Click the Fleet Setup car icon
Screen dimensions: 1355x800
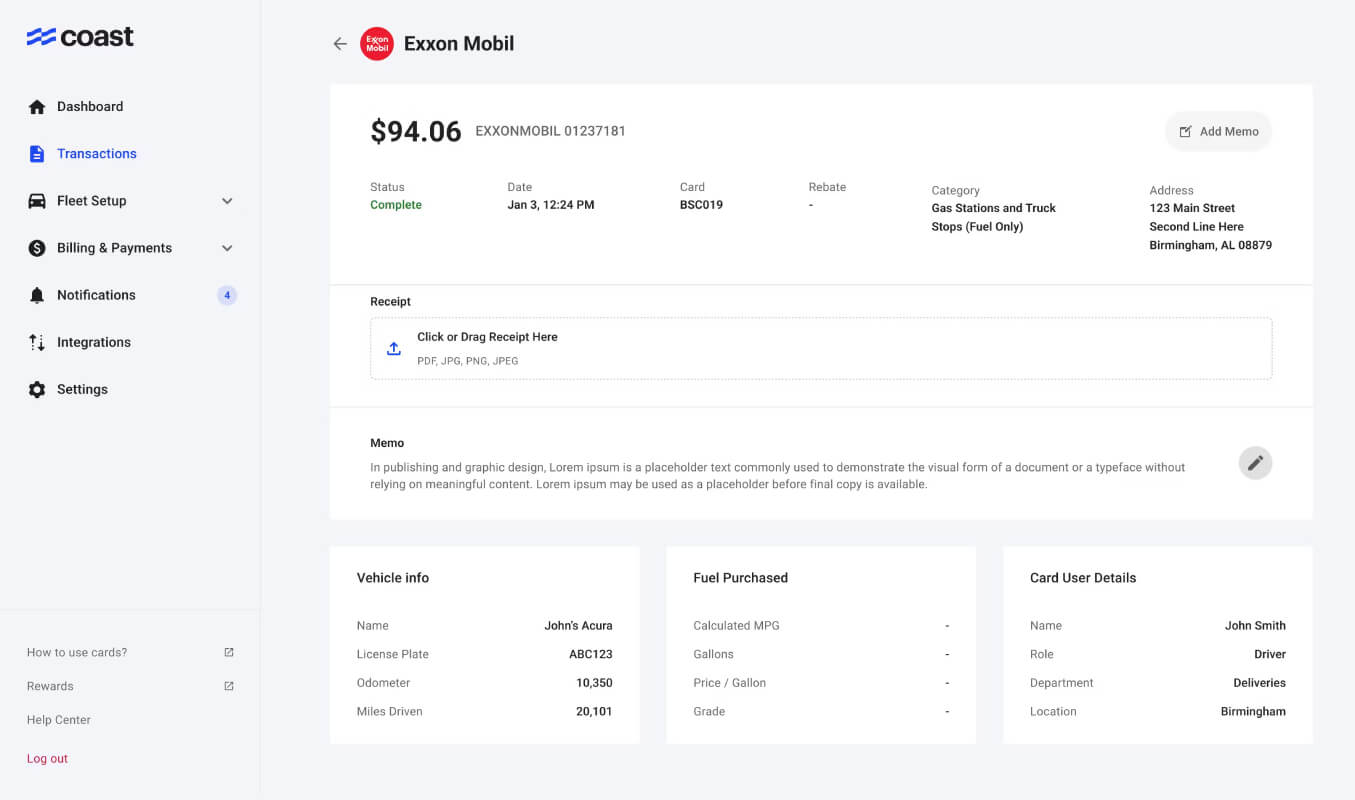(x=37, y=201)
